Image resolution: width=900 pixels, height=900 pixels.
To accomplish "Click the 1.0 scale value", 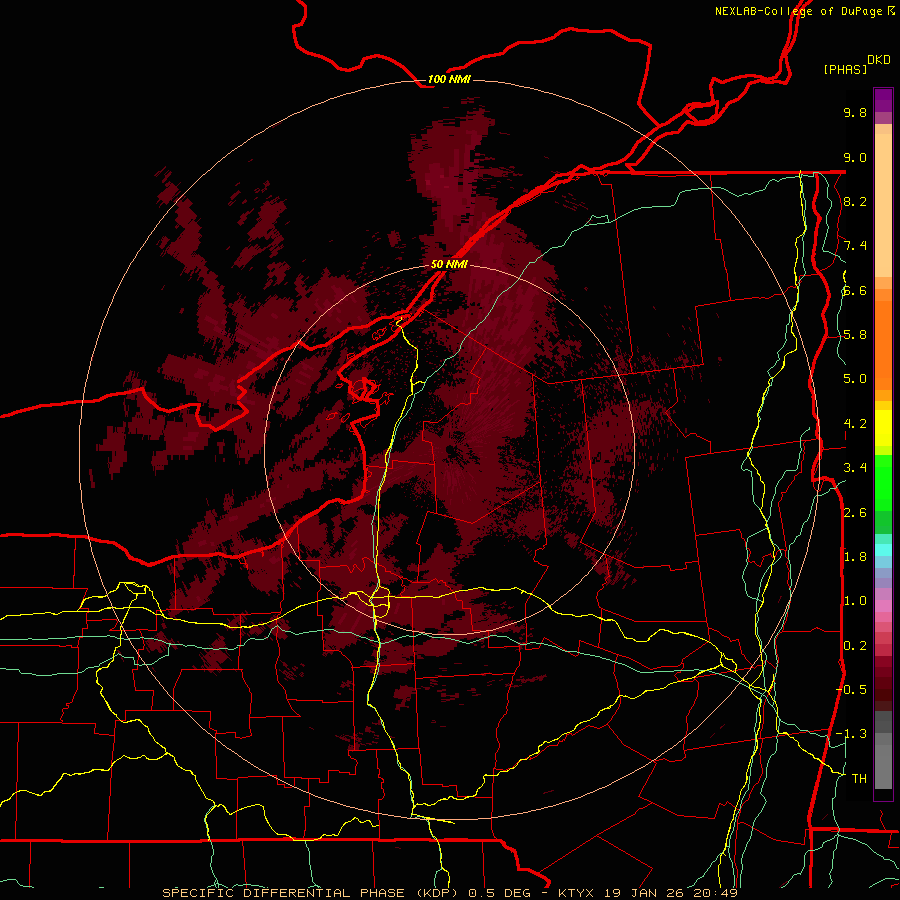I will 855,601.
